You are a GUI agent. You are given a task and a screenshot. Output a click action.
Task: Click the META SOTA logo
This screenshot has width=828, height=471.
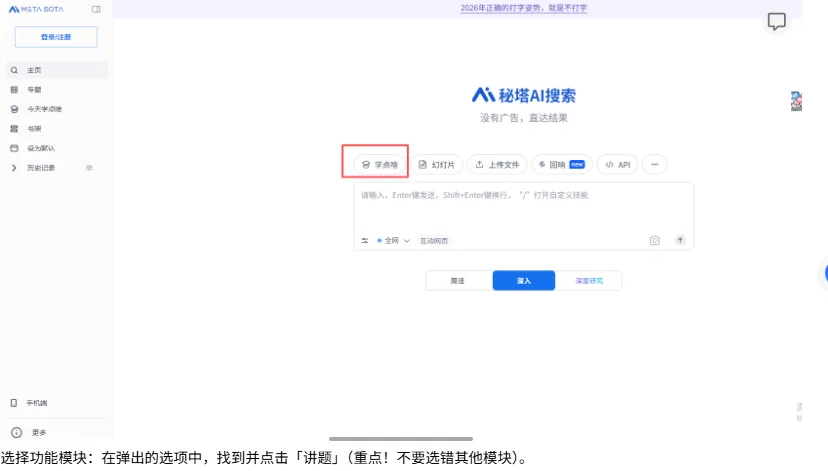[36, 10]
